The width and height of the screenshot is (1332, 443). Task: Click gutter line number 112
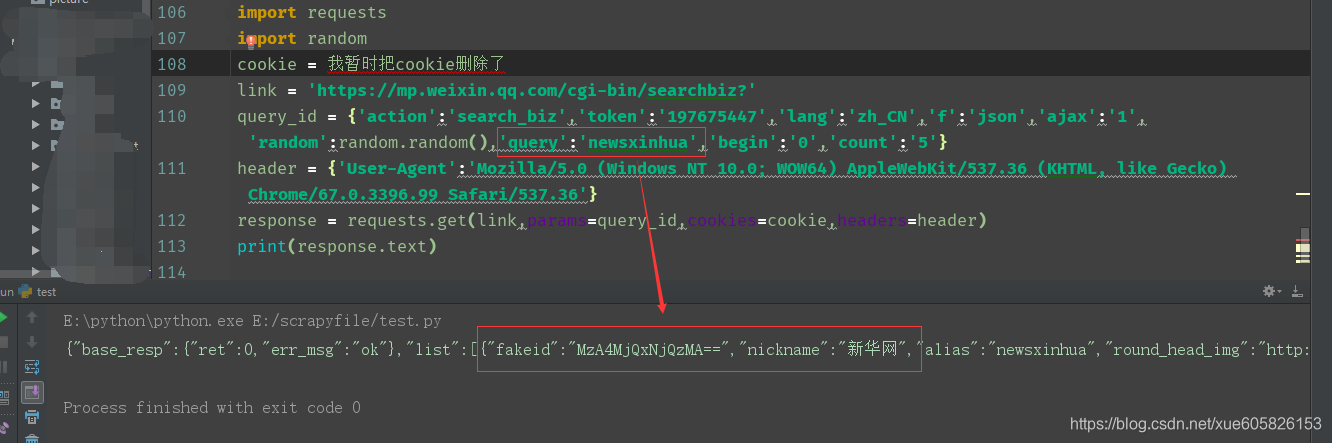click(172, 220)
